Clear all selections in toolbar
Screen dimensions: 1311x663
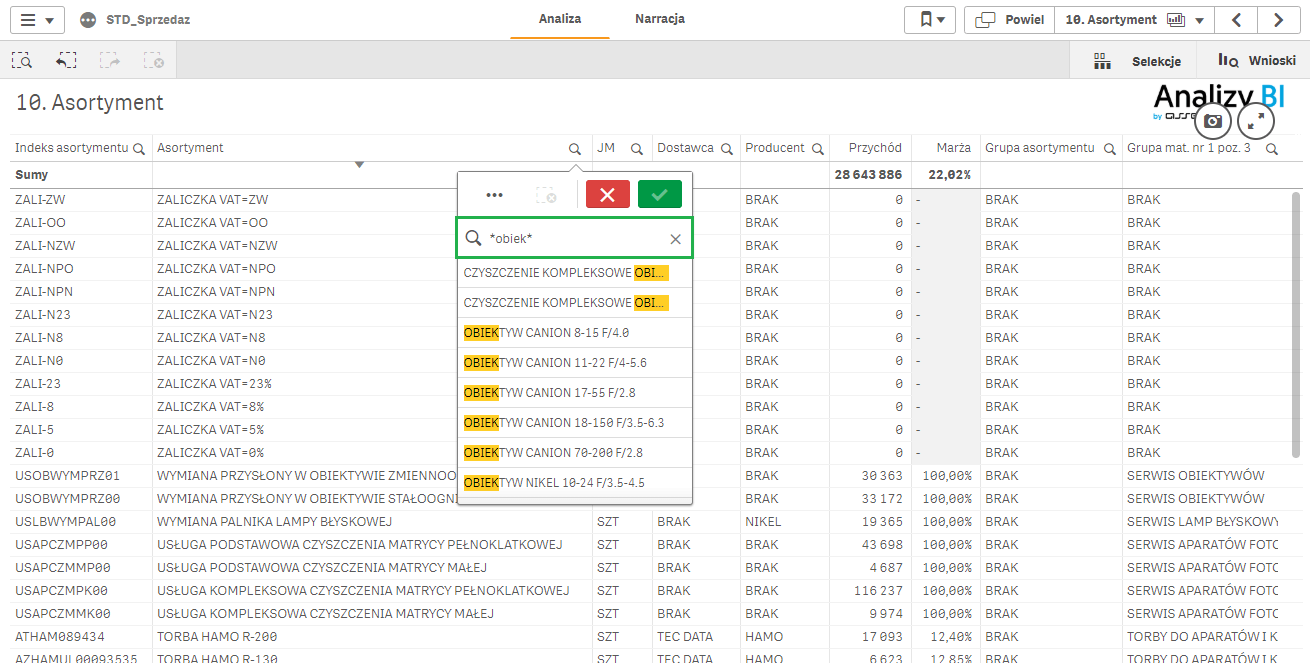click(x=153, y=60)
